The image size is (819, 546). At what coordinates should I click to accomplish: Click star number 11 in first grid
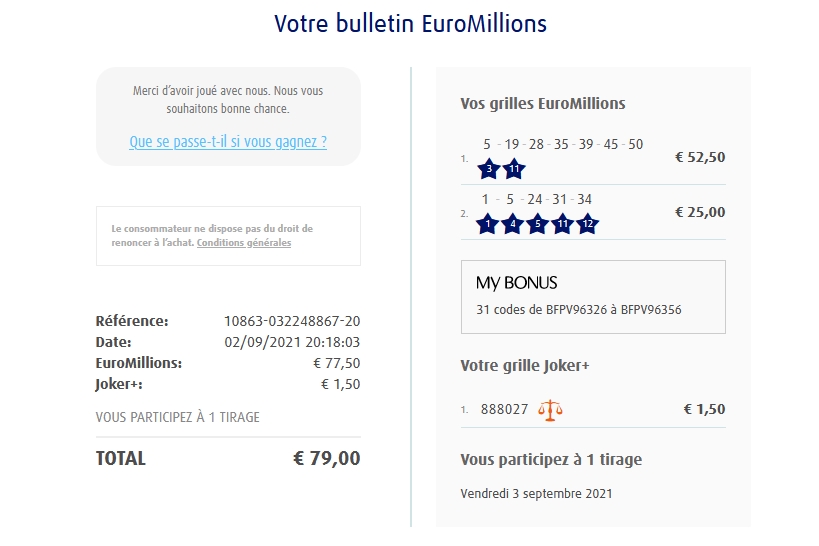pyautogui.click(x=514, y=169)
